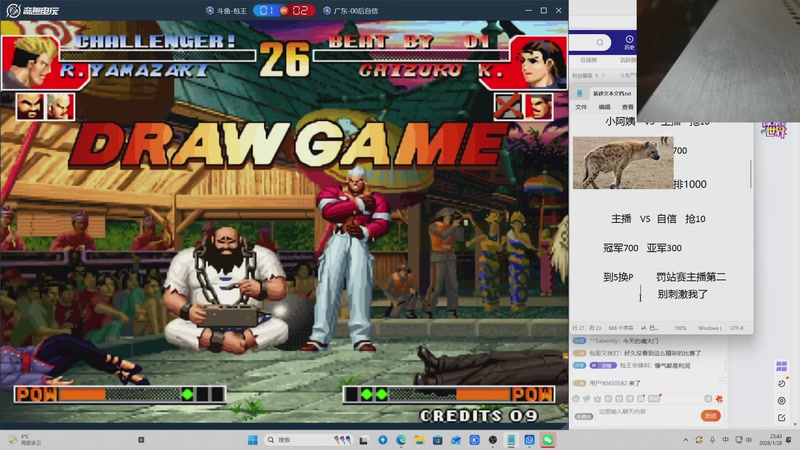This screenshot has height=450, width=800.
Task: Click the clock icon in chat toolbar
Action: 576,398
